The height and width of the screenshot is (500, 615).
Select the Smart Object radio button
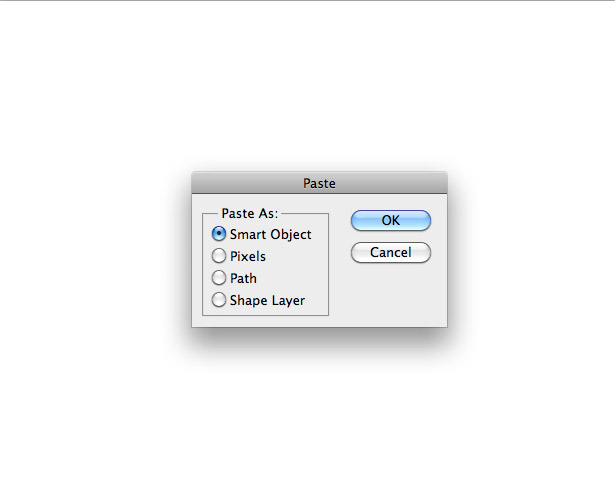[x=218, y=234]
